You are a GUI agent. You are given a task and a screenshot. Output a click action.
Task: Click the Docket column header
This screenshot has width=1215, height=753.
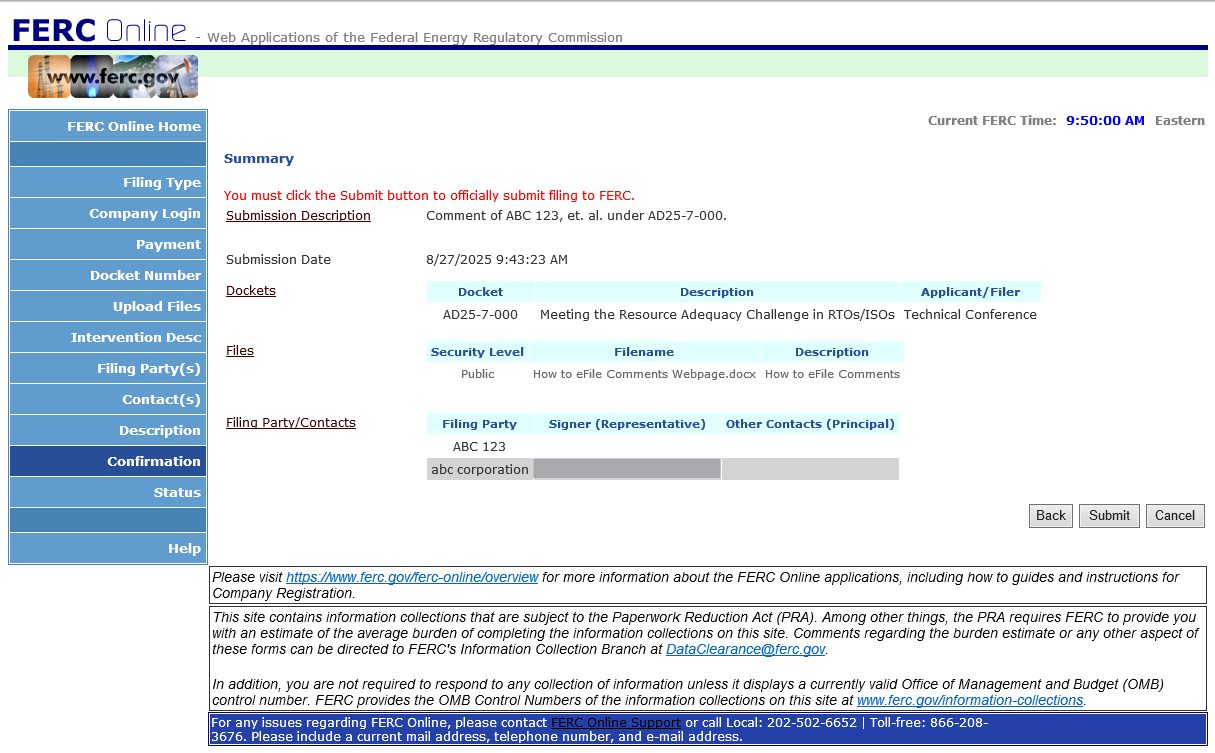click(x=480, y=292)
